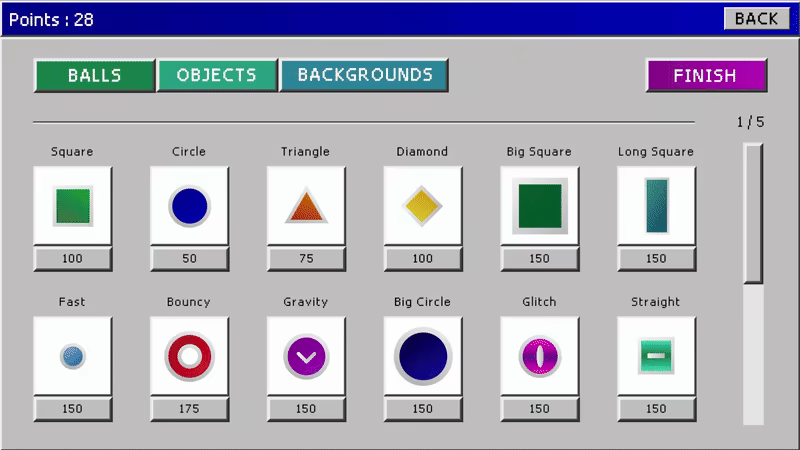Buy Bouncy with the 175 button
Image resolution: width=800 pixels, height=450 pixels.
189,409
